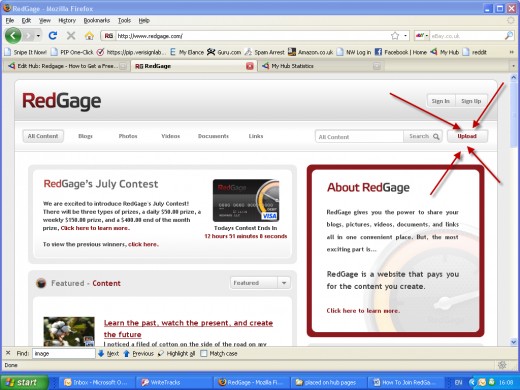Open the Bookmarks menu

pos(97,20)
